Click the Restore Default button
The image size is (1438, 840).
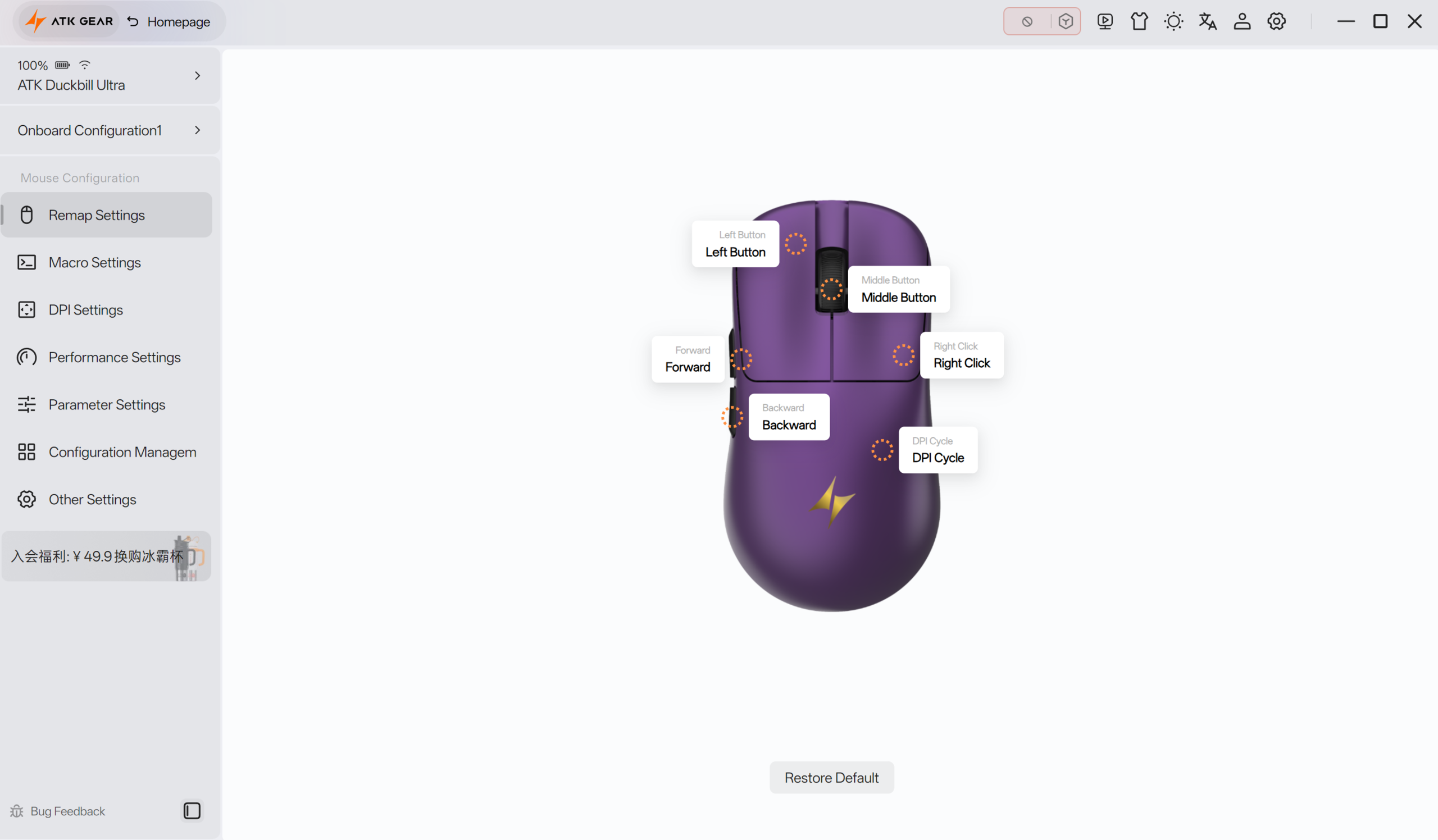831,777
